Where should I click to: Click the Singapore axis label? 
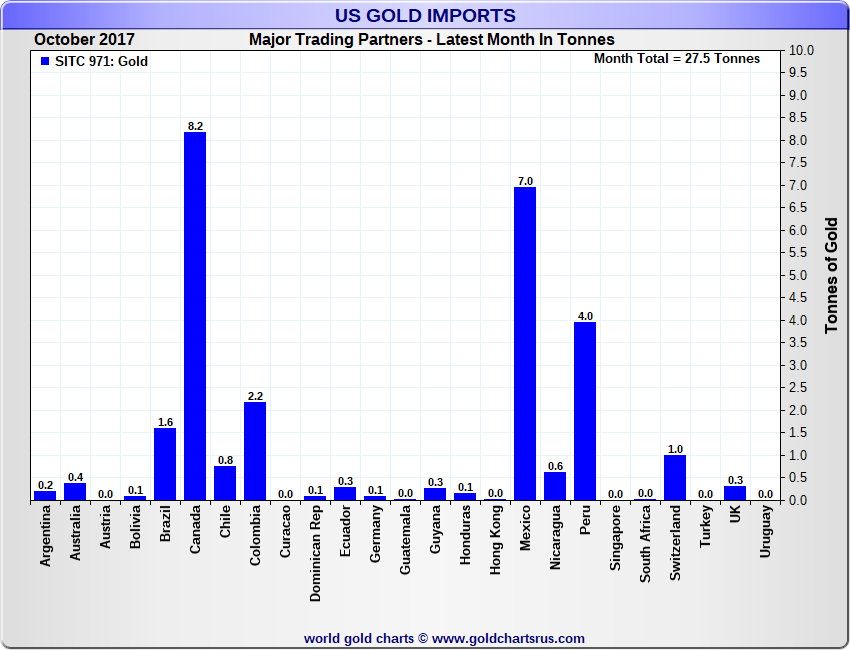pos(615,538)
